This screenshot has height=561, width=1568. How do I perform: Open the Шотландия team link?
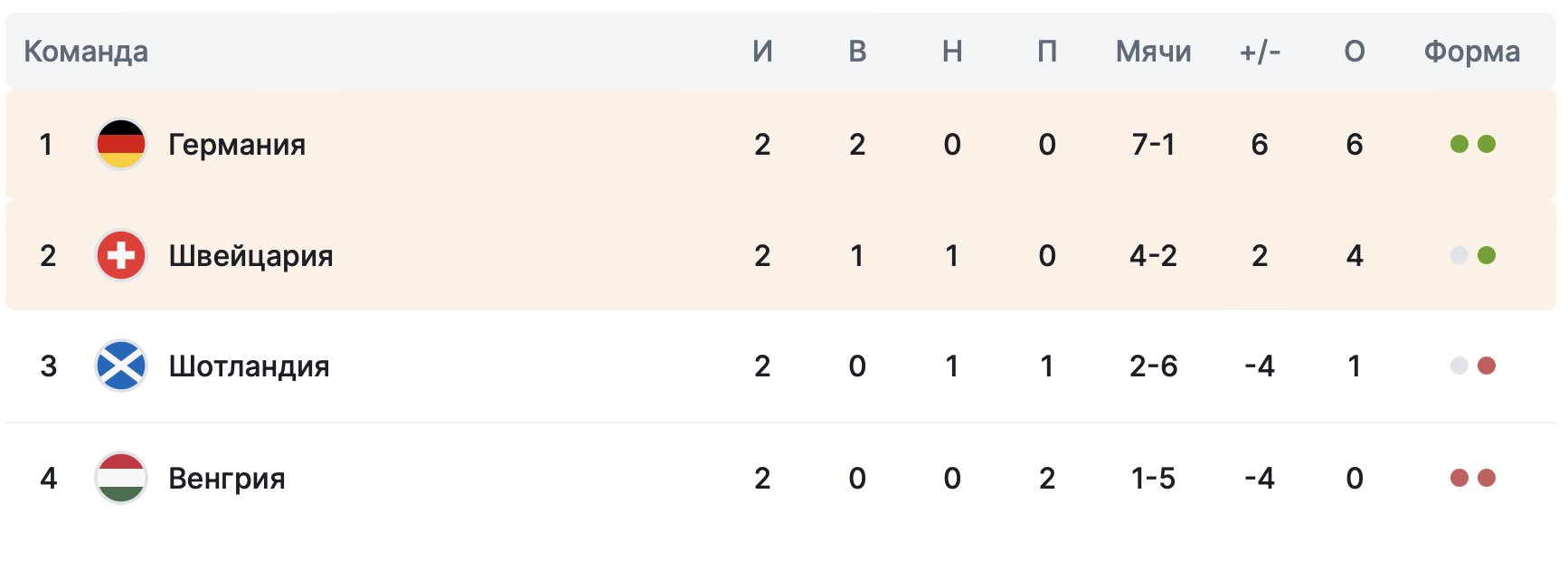pos(249,366)
